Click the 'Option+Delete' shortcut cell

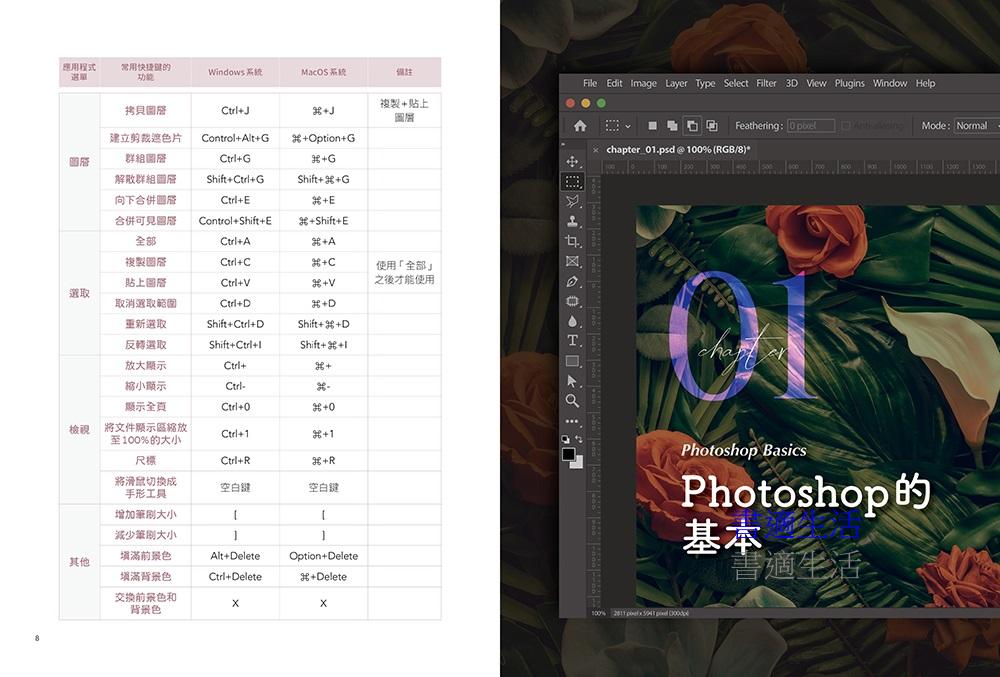point(323,556)
